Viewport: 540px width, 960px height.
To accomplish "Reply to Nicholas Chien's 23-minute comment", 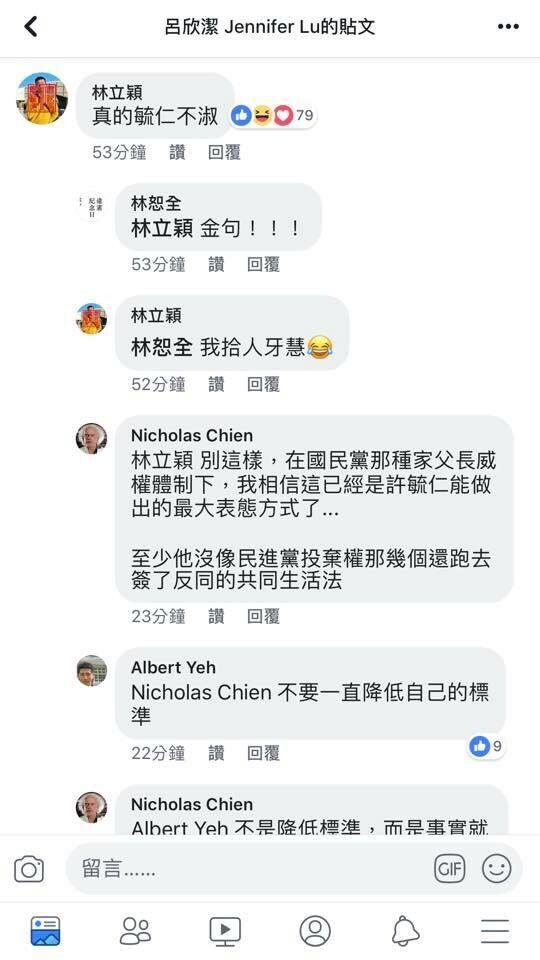I will tap(263, 617).
